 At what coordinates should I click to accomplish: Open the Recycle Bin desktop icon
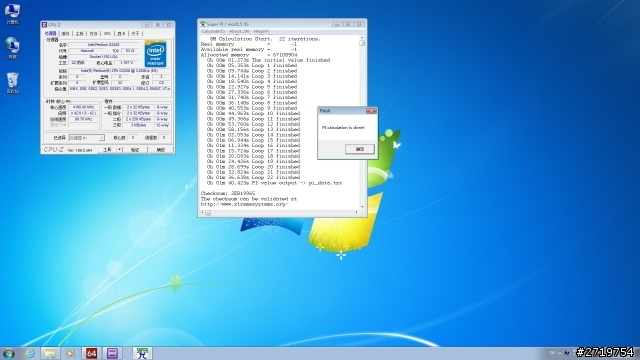coord(12,83)
